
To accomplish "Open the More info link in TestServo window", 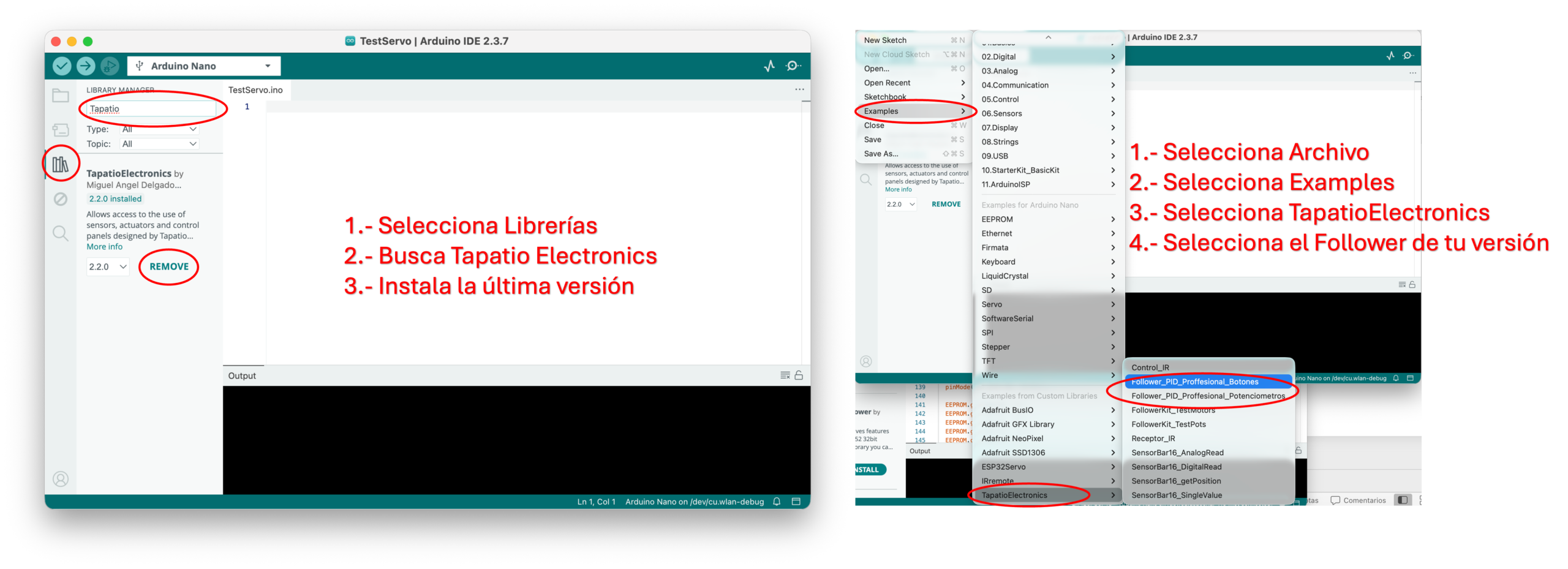I will 104,246.
